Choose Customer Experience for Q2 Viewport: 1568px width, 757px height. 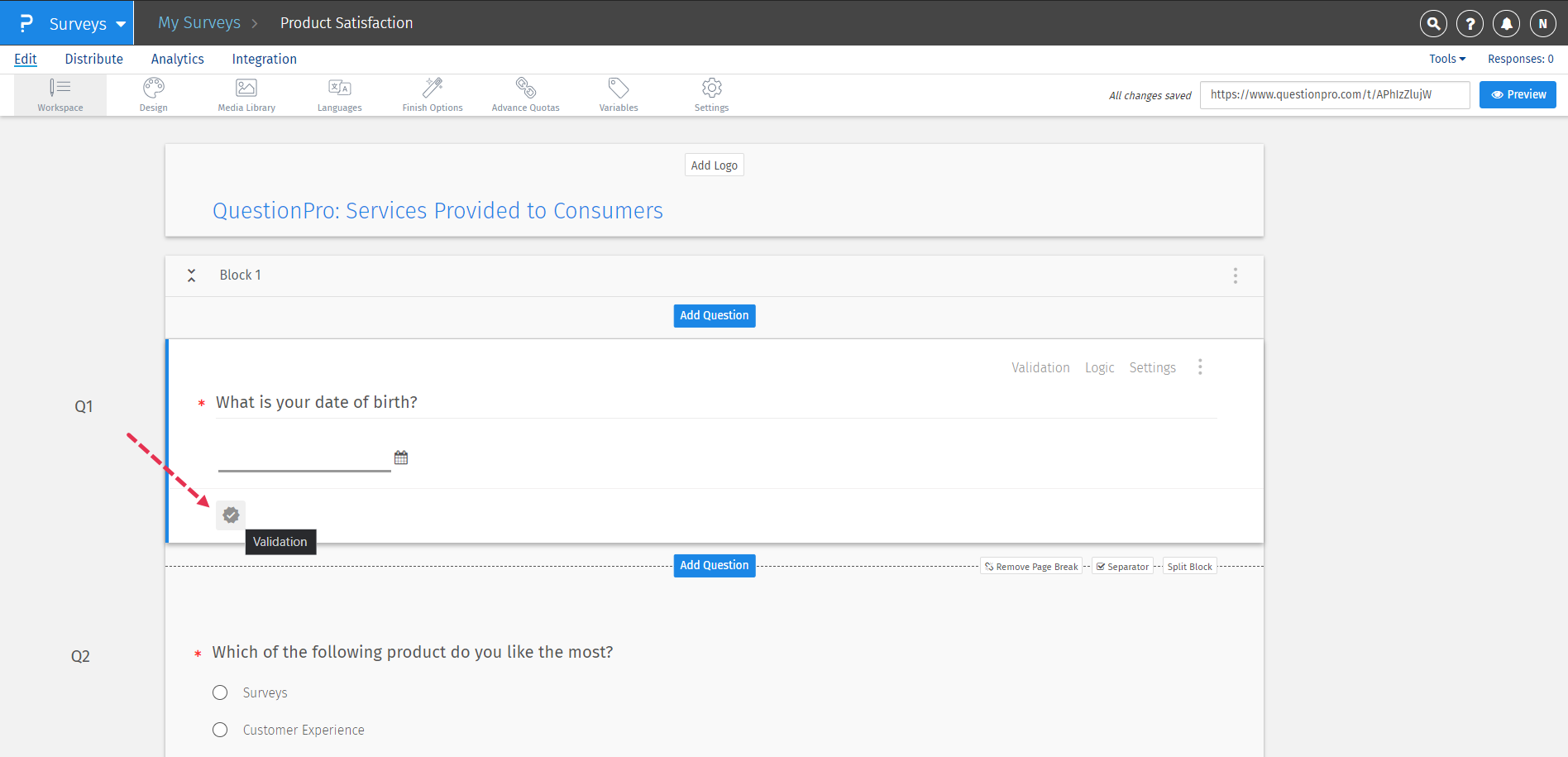point(220,730)
